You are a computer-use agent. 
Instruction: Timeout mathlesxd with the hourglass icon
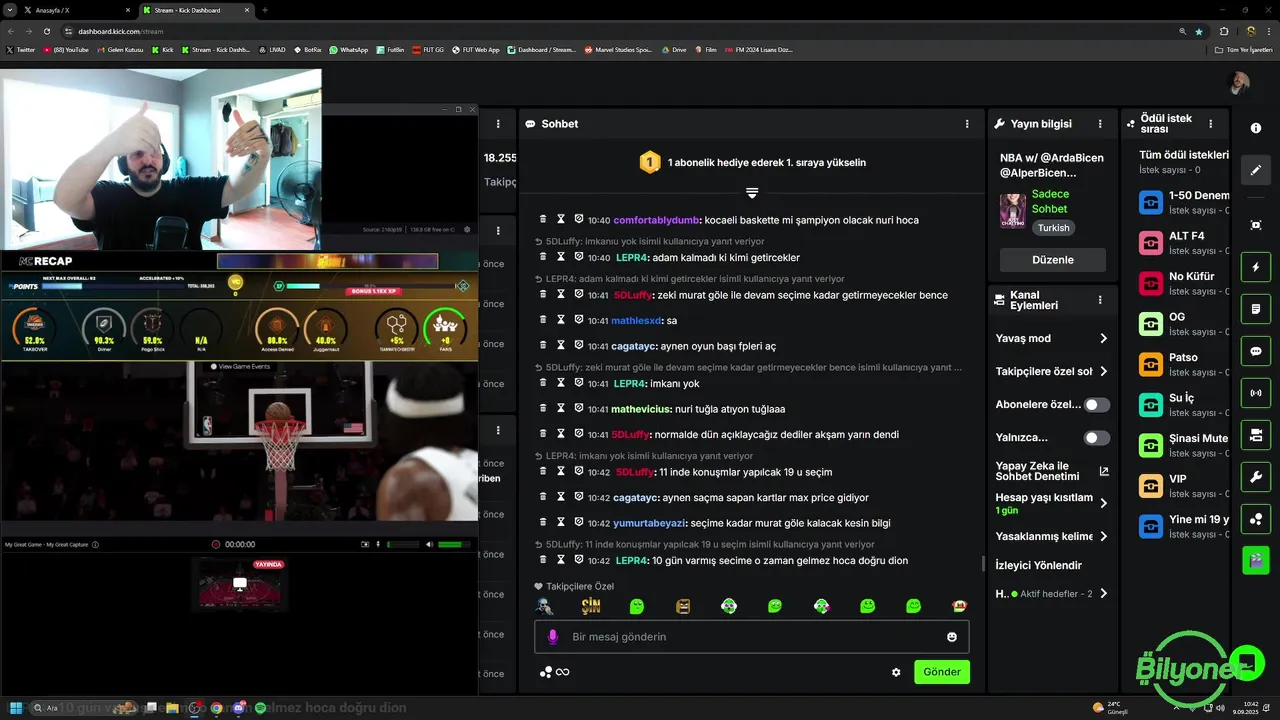coord(561,320)
